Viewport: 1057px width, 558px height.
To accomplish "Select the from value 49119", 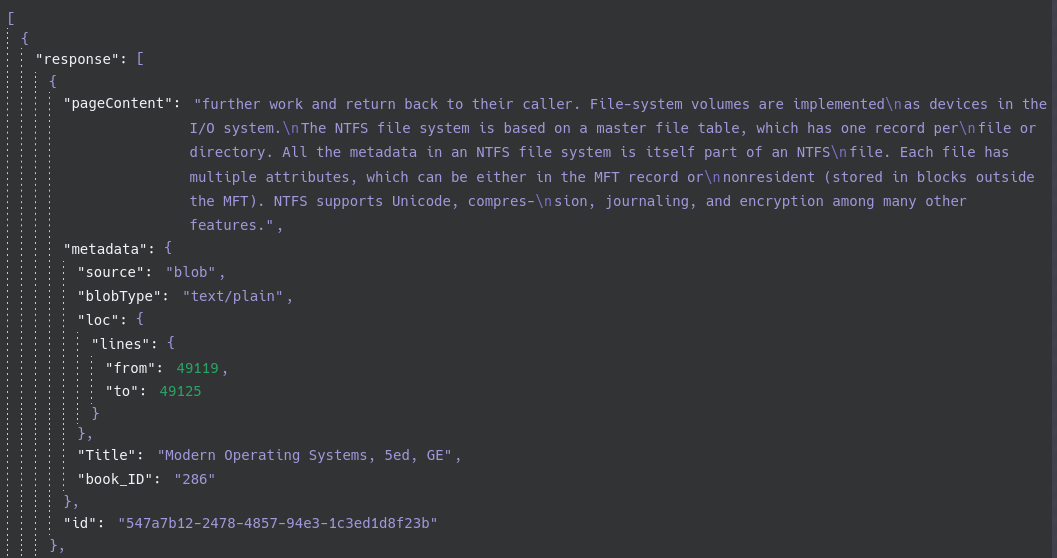I will pos(197,368).
